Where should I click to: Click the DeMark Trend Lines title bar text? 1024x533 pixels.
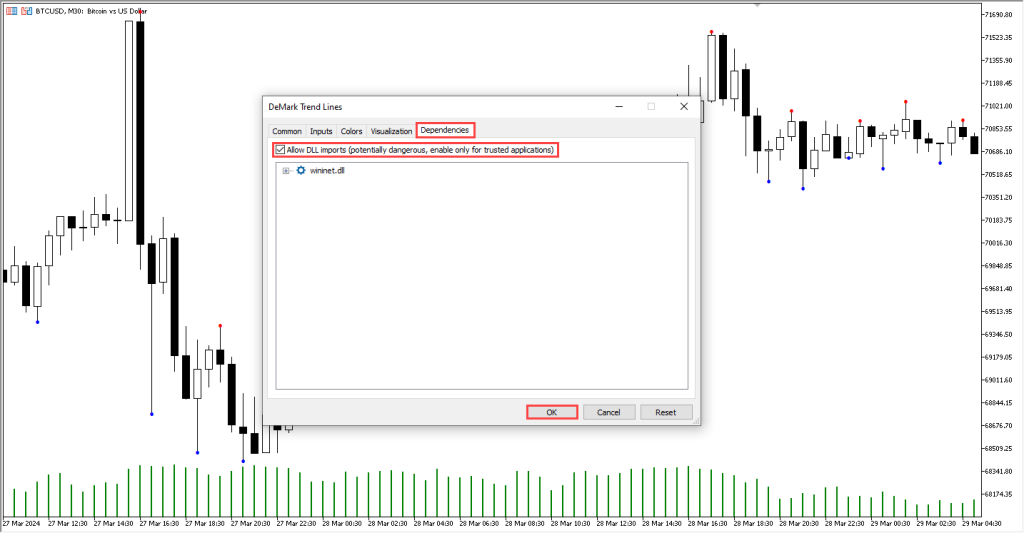305,106
